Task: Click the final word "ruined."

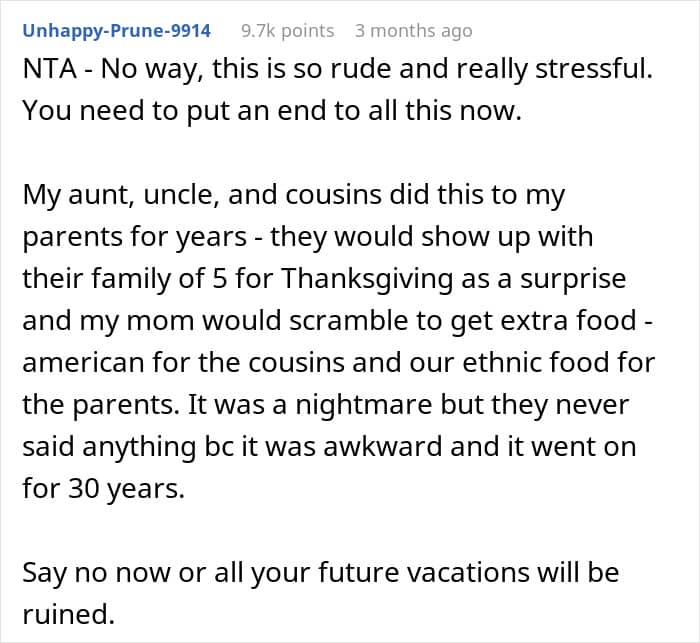Action: 69,614
